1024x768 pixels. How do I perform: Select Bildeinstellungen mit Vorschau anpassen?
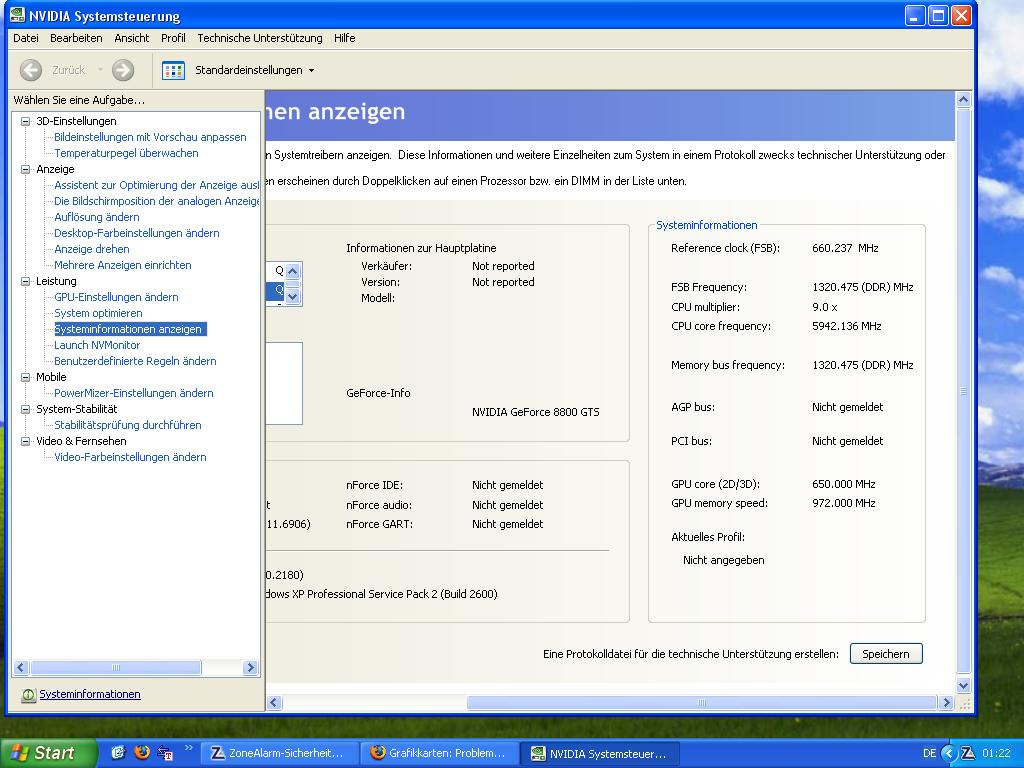(x=150, y=137)
